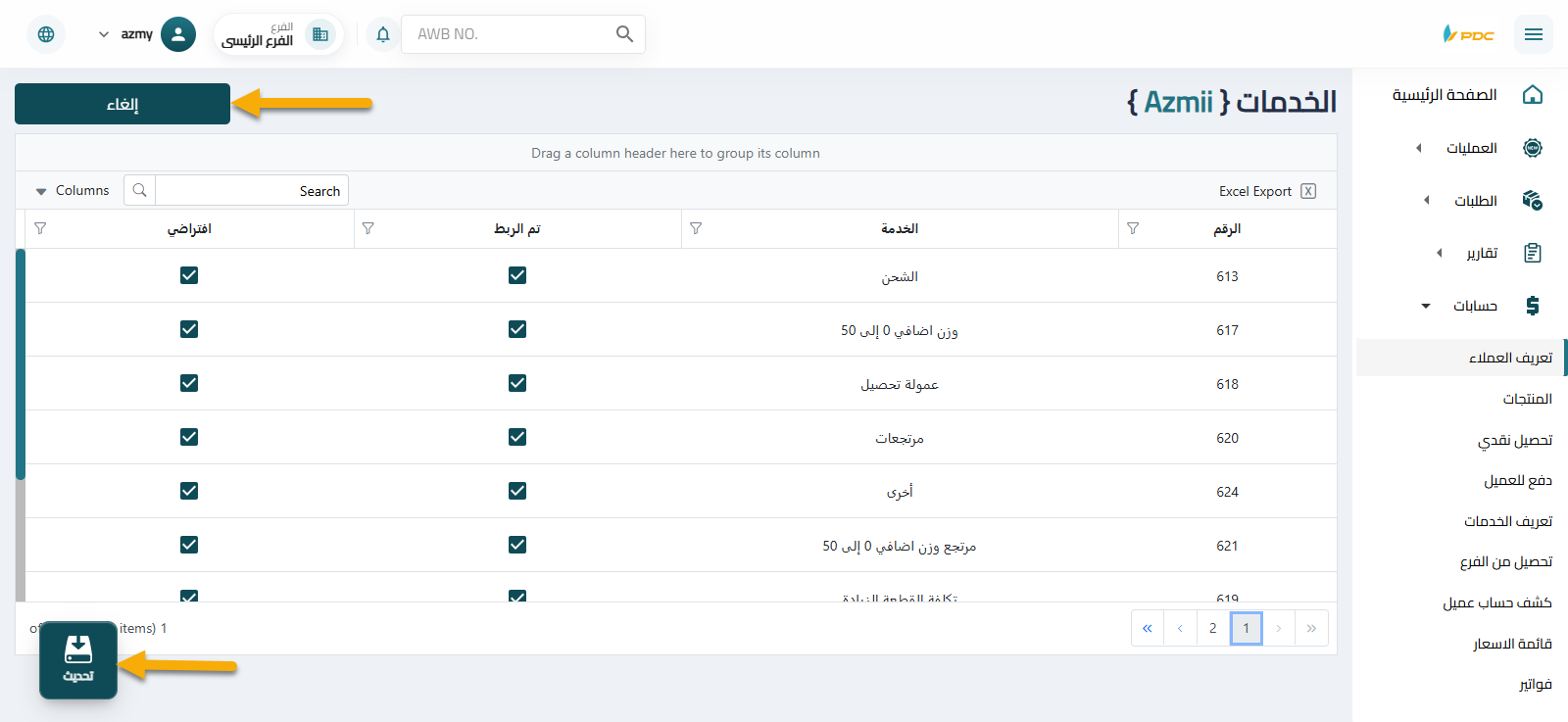Click the azmy user avatar icon
1568x722 pixels.
click(177, 34)
